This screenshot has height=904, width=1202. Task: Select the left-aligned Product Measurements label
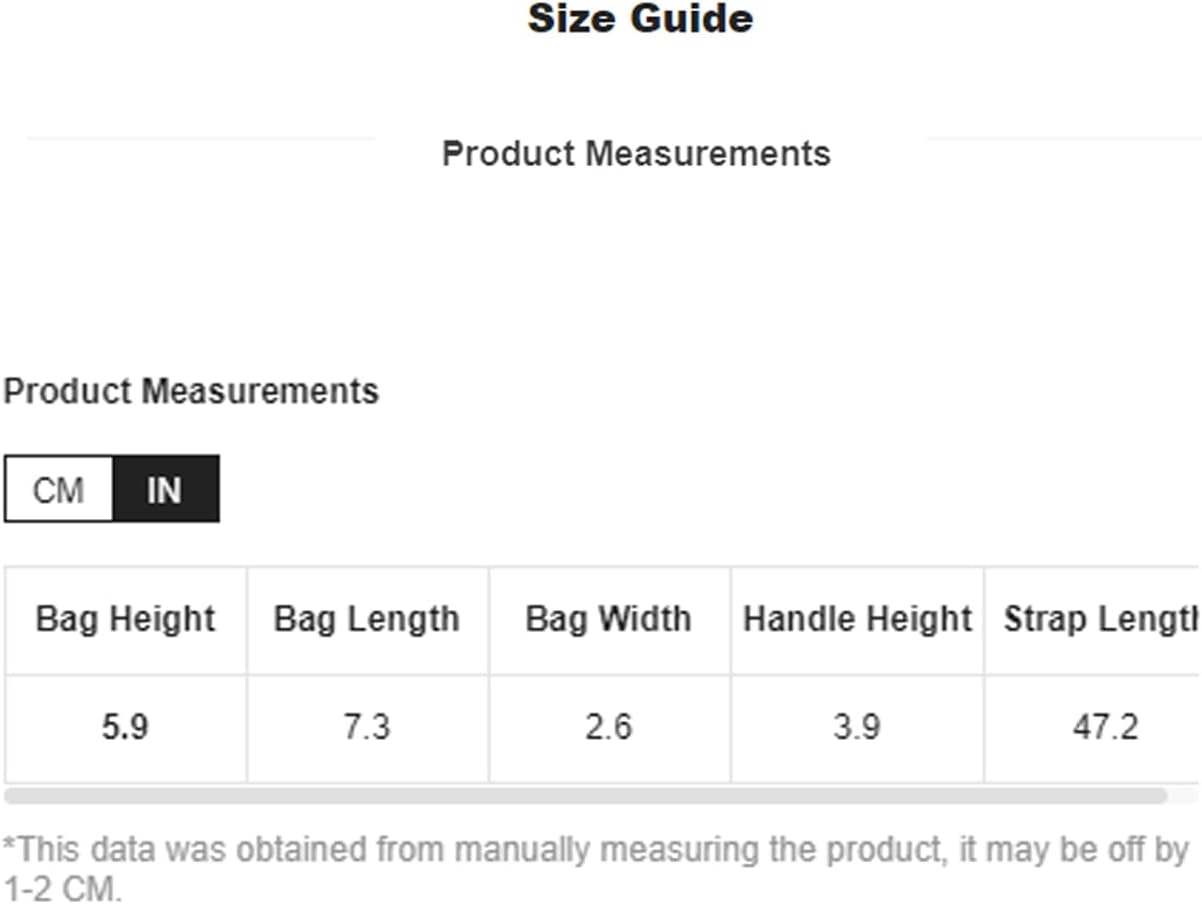click(x=191, y=391)
